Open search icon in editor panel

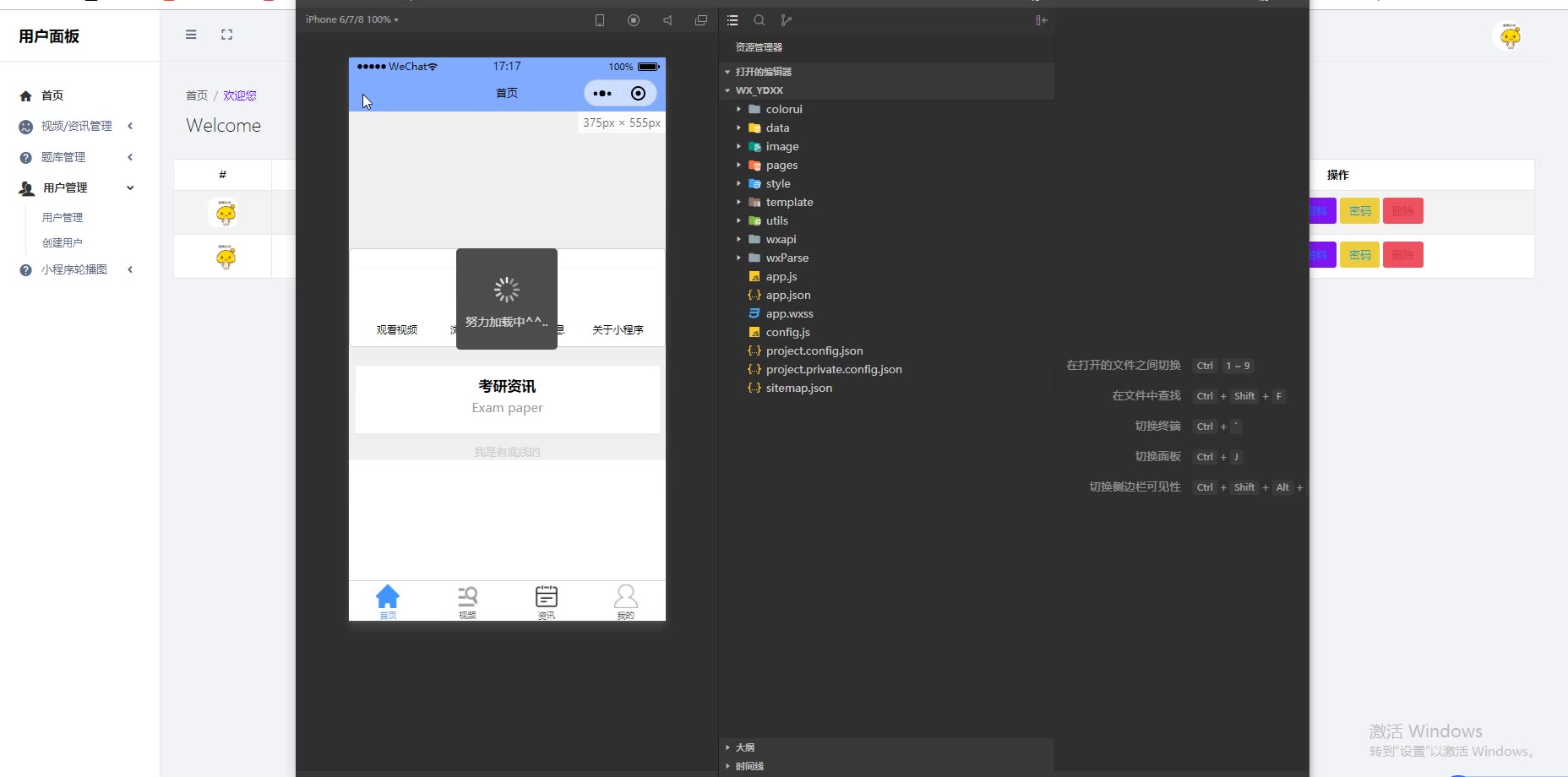(x=759, y=20)
